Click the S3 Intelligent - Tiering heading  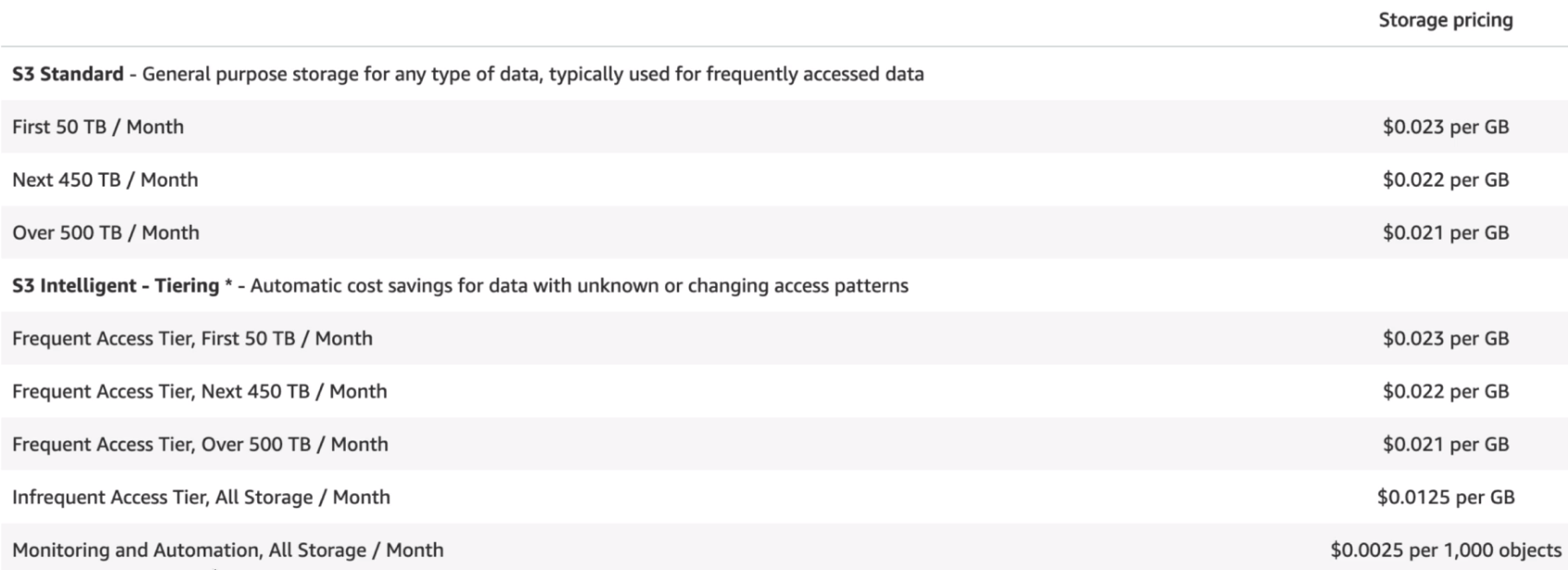click(x=116, y=285)
